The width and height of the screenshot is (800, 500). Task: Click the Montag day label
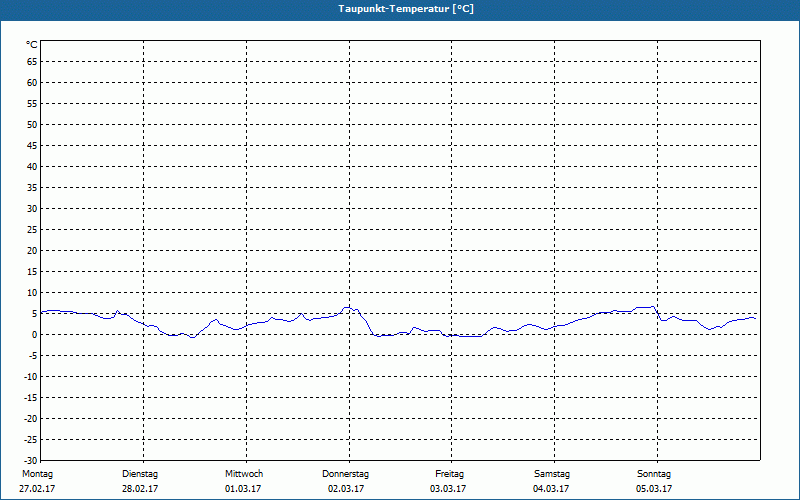[x=37, y=474]
